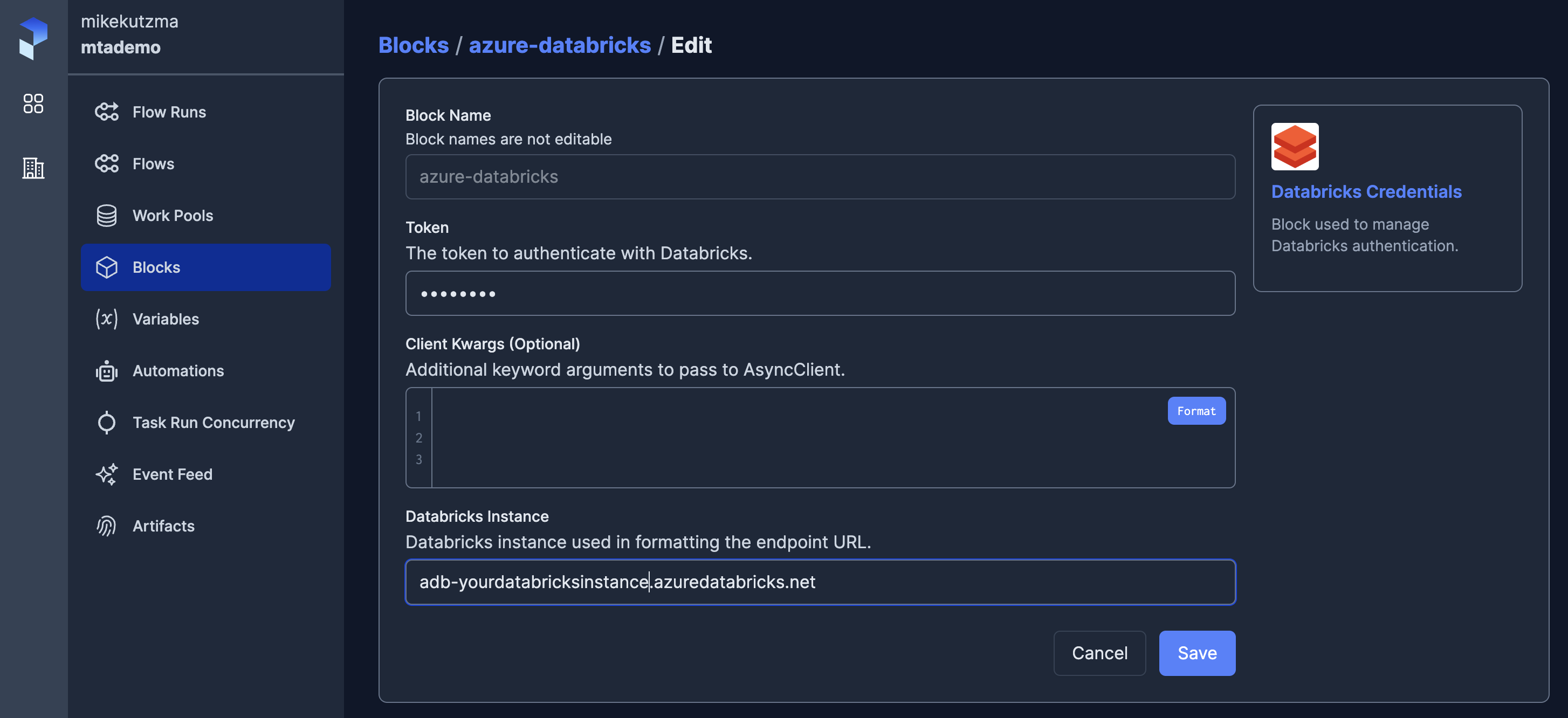Click the Token password input field
This screenshot has width=1568, height=718.
[x=821, y=292]
